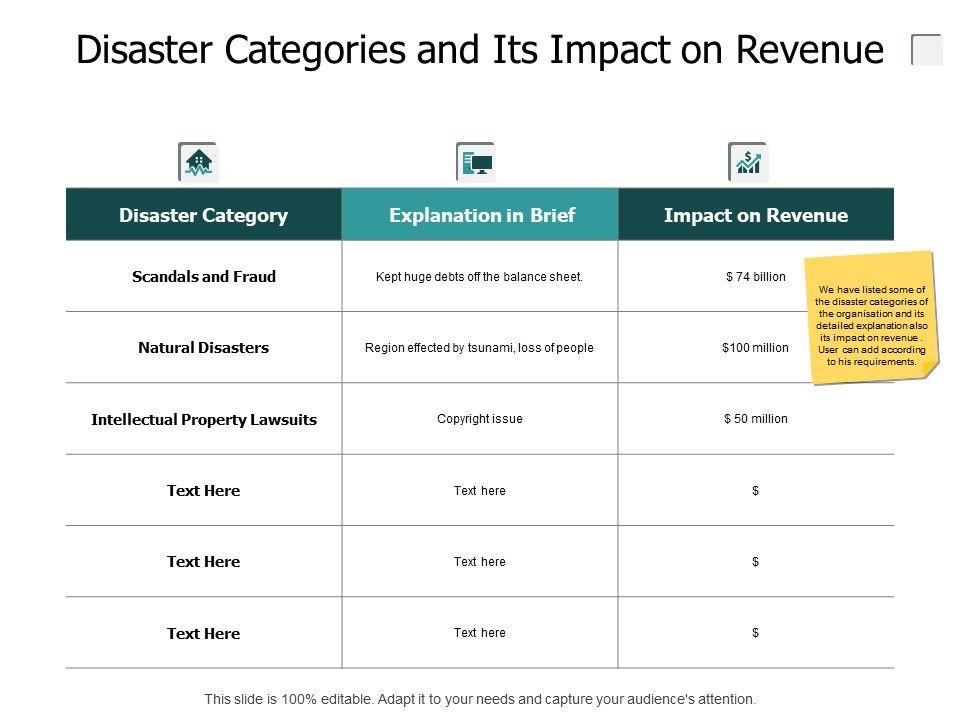Image resolution: width=960 pixels, height=720 pixels.
Task: Click 'Region effected by tsunami, loss of people' text
Action: 479,348
